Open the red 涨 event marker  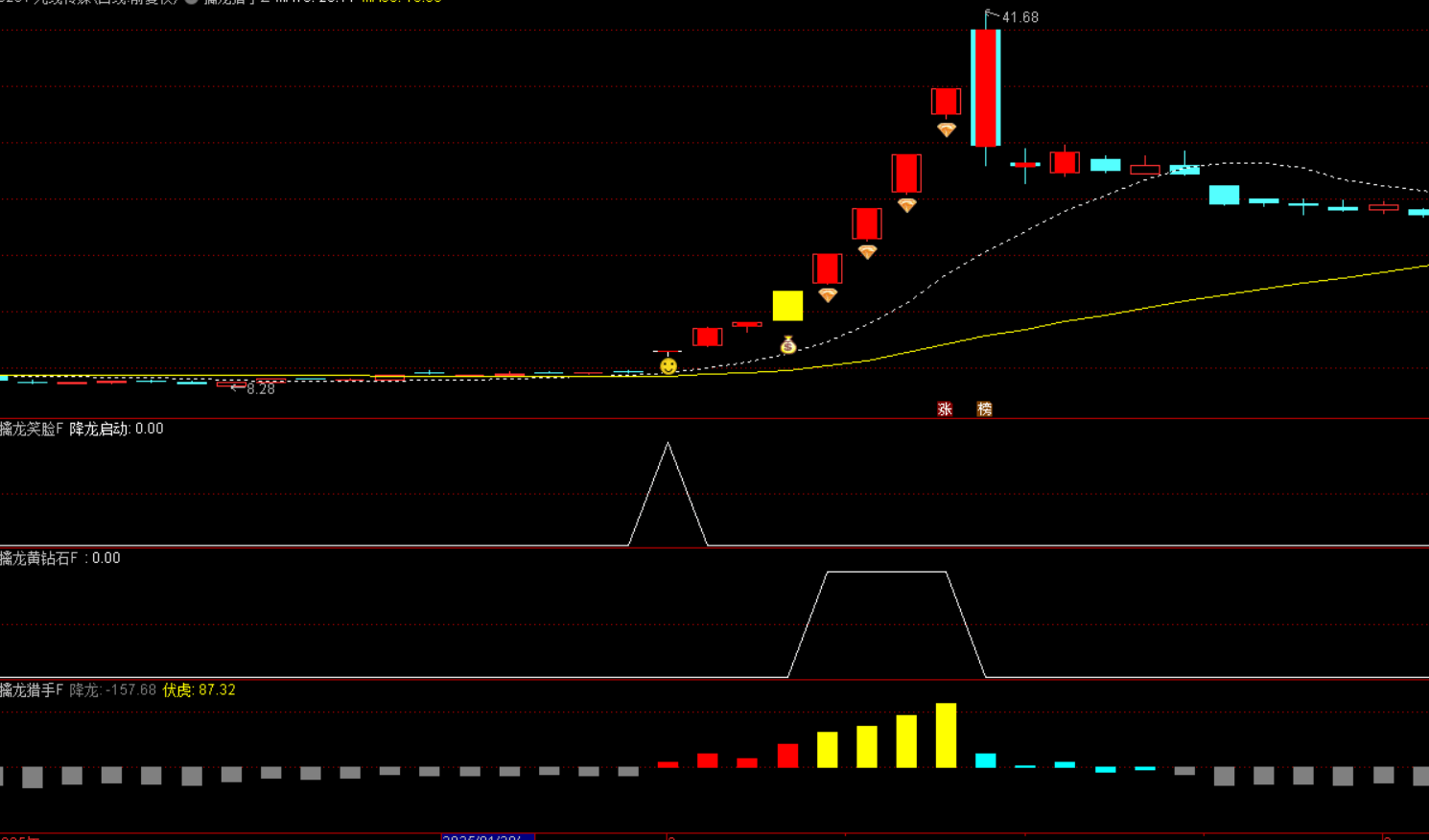pos(945,409)
